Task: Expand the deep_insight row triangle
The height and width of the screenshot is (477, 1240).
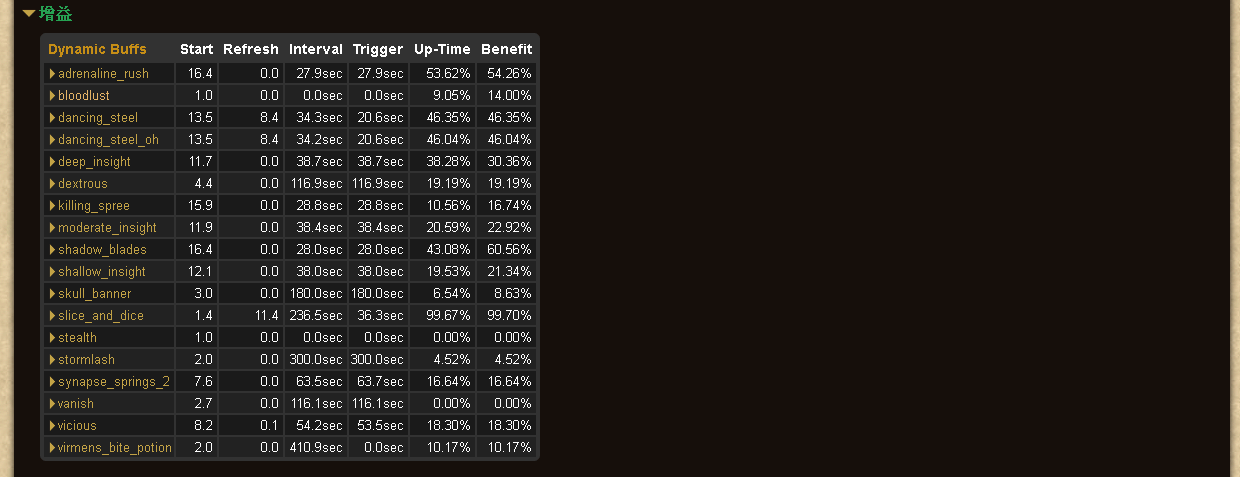Action: point(52,162)
